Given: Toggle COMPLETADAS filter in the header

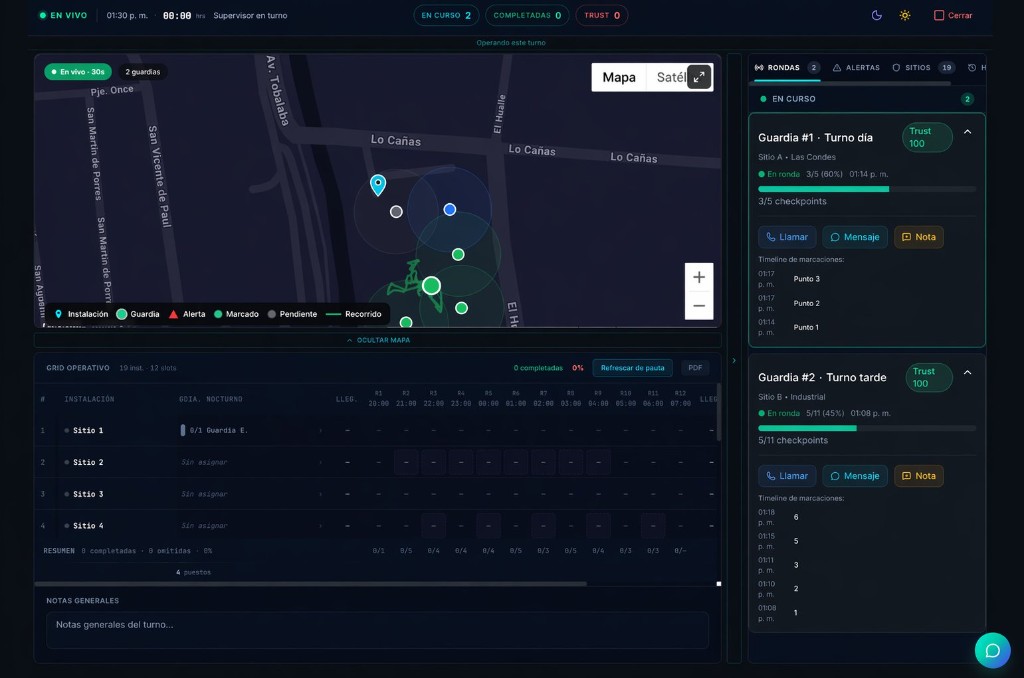Looking at the screenshot, I should pyautogui.click(x=527, y=15).
